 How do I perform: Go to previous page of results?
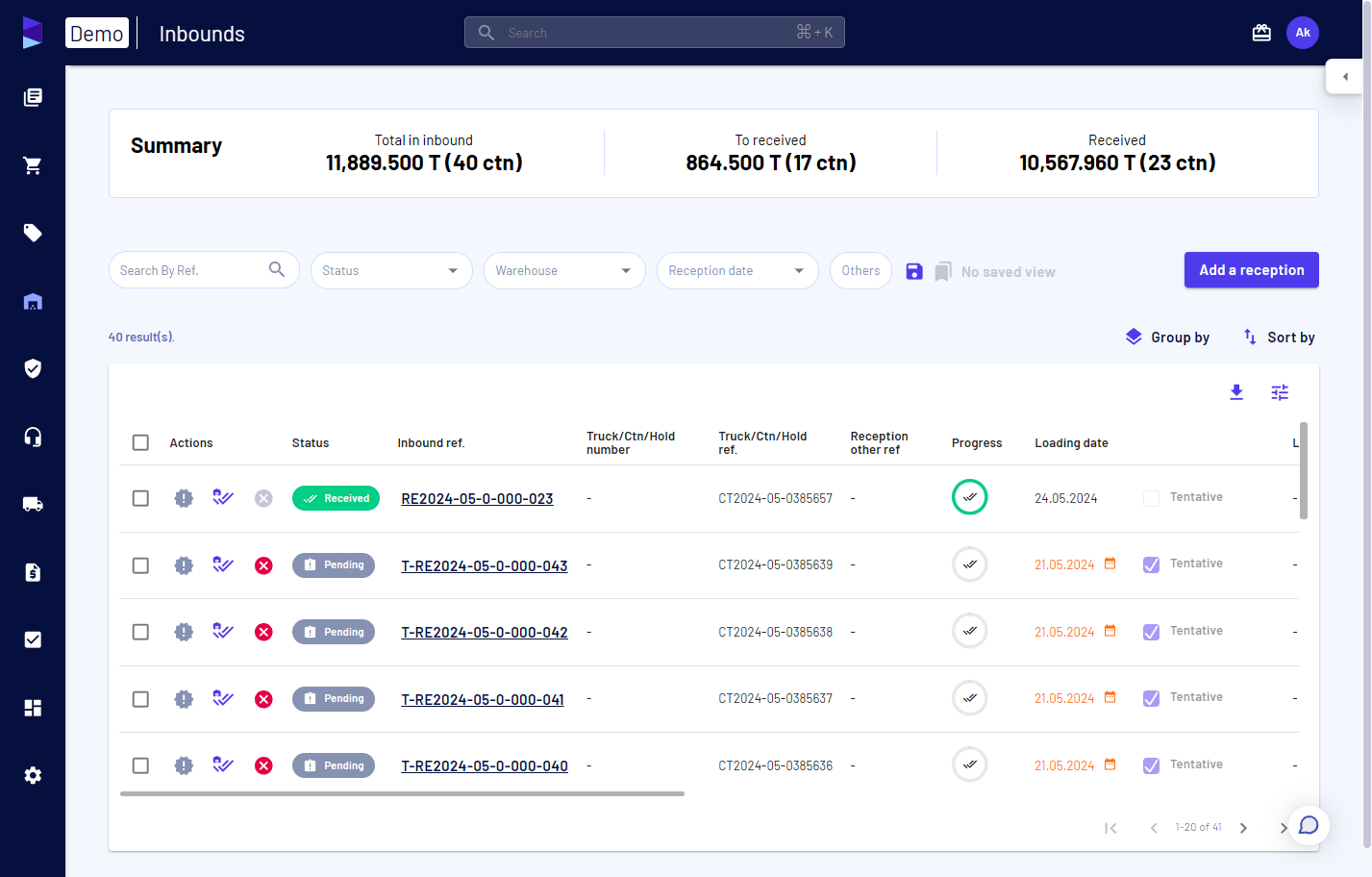tap(1154, 828)
